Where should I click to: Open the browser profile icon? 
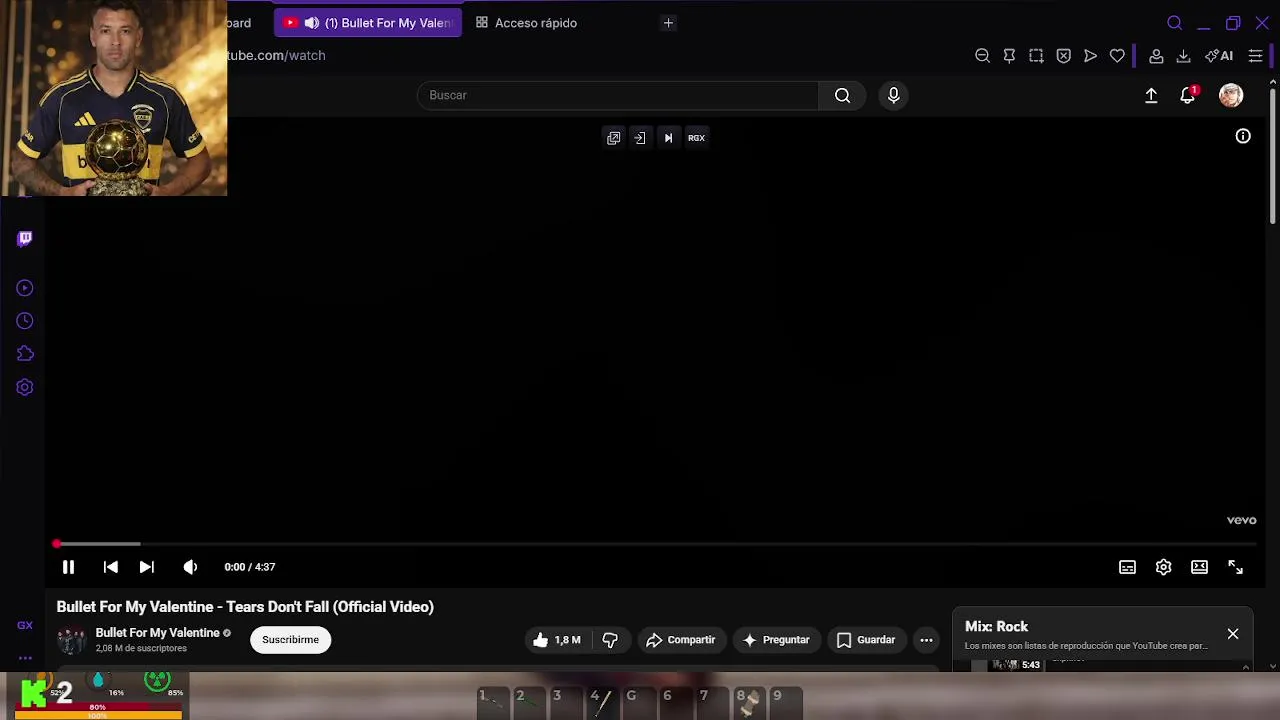(x=1156, y=56)
